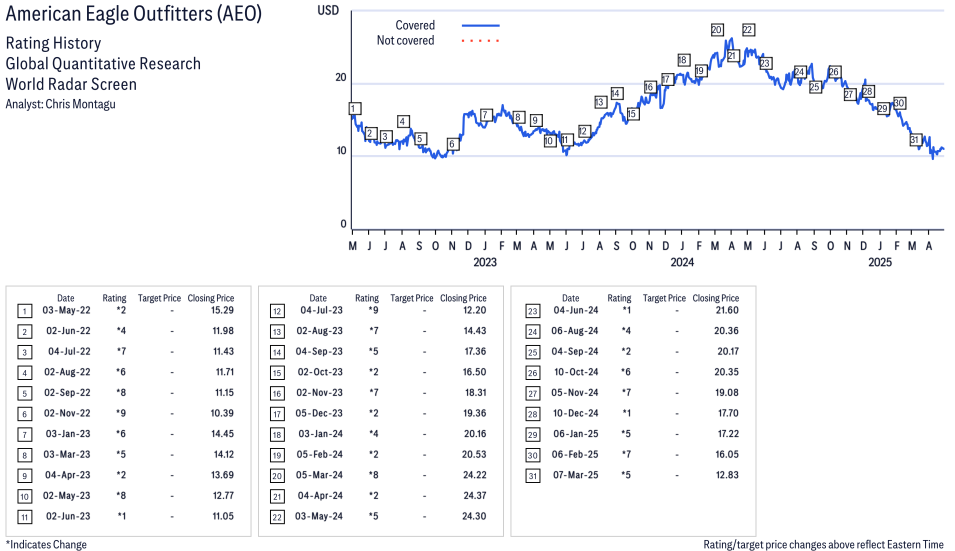Click the 20.16 closing price
Image resolution: width=955 pixels, height=551 pixels.
475,433
